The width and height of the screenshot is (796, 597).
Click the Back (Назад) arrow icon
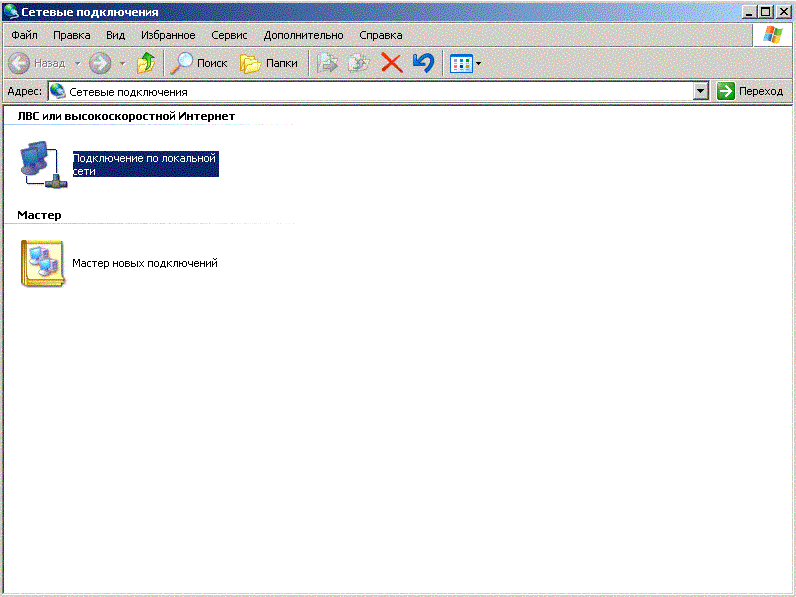point(19,63)
